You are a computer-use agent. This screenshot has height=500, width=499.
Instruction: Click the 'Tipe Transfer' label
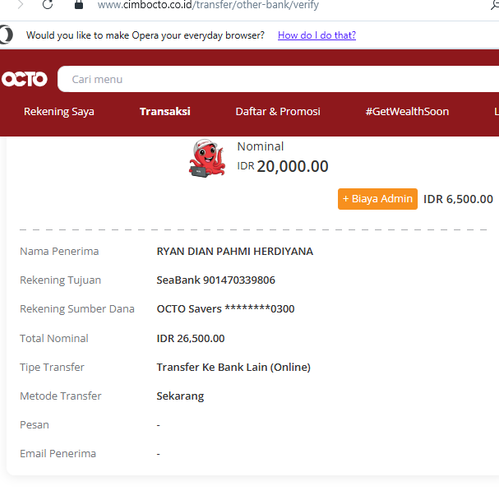pyautogui.click(x=52, y=367)
